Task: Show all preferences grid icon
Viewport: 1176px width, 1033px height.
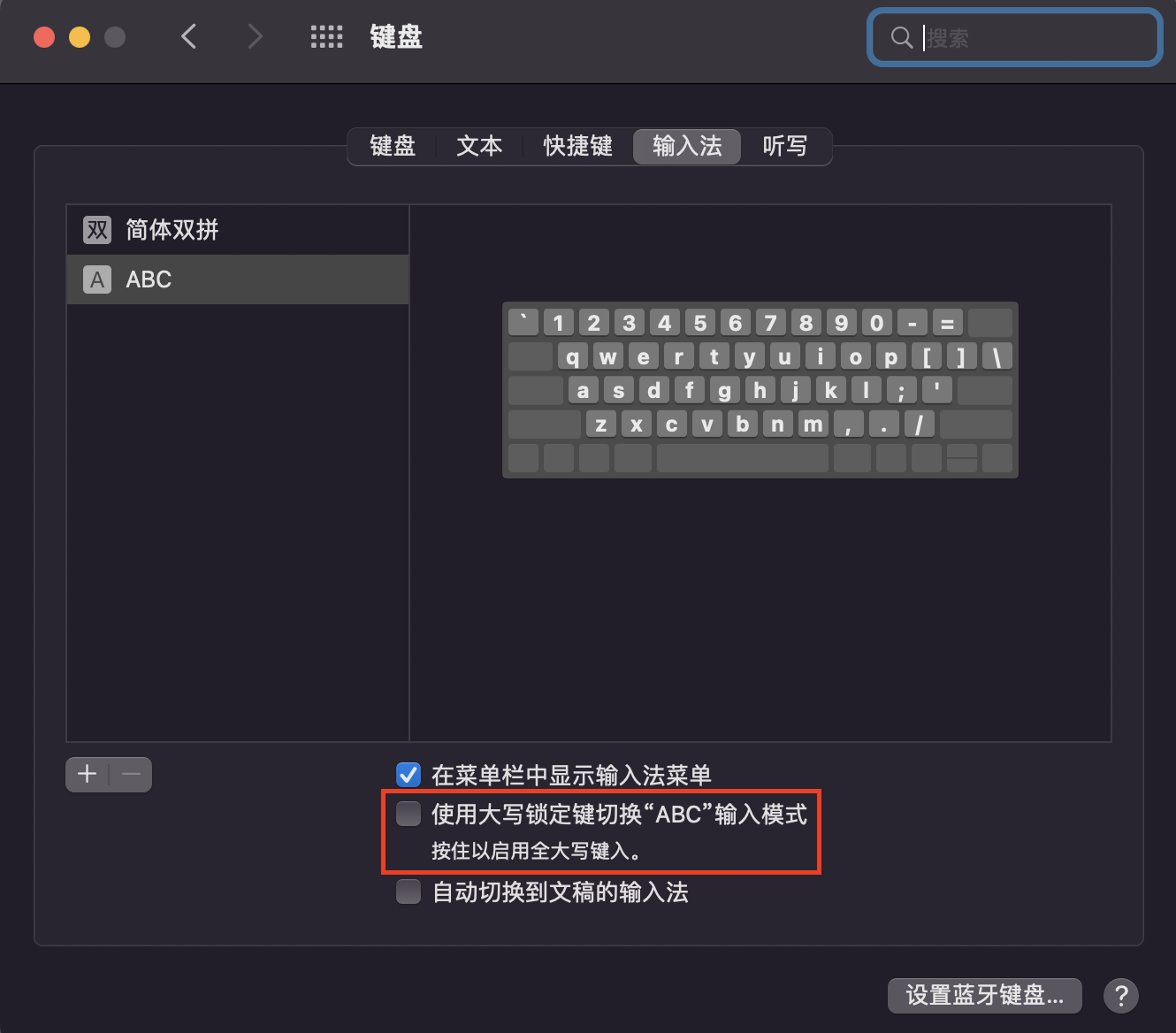Action: (x=326, y=36)
